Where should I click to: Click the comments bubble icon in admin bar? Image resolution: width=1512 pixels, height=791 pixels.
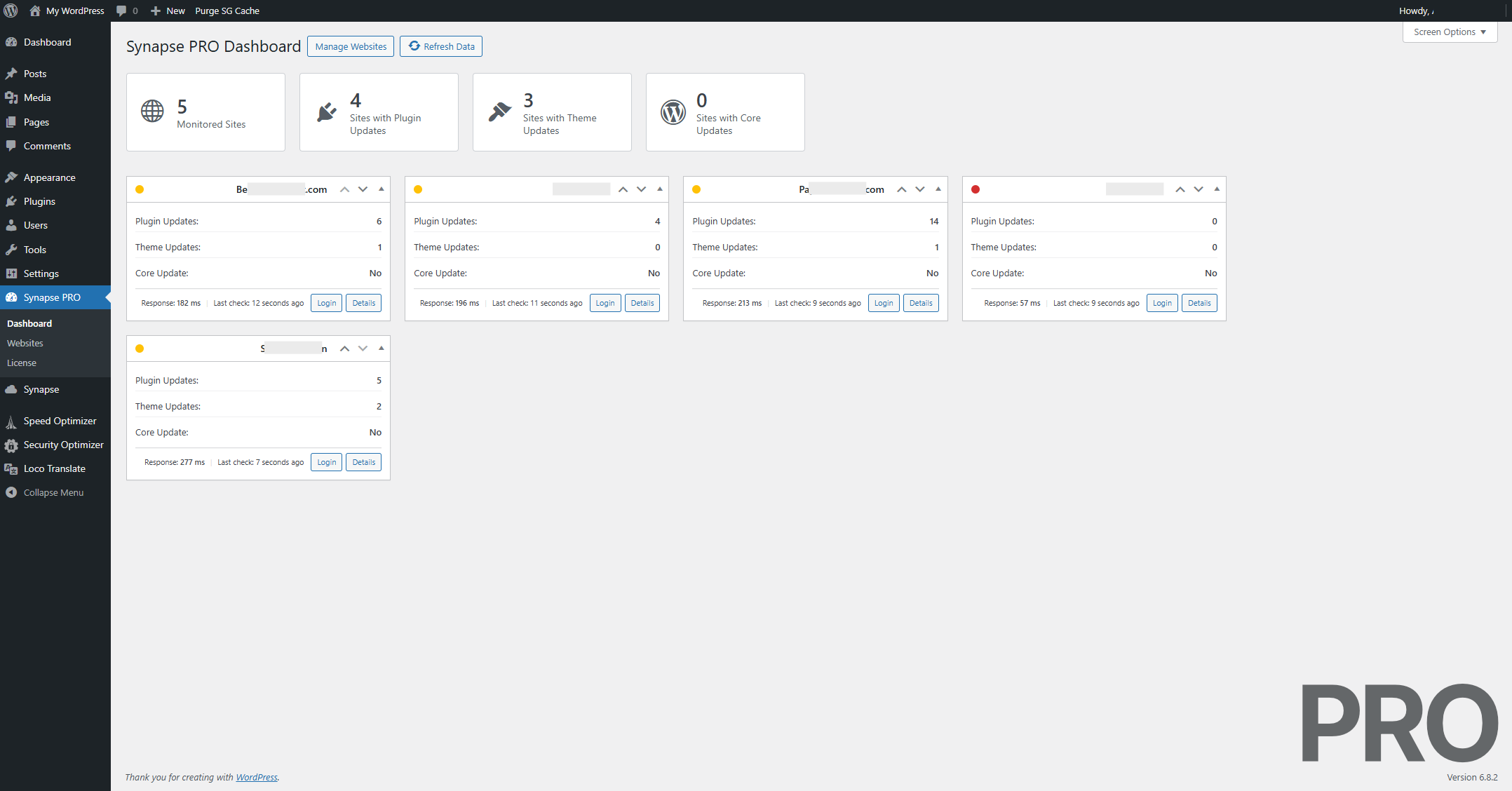122,11
